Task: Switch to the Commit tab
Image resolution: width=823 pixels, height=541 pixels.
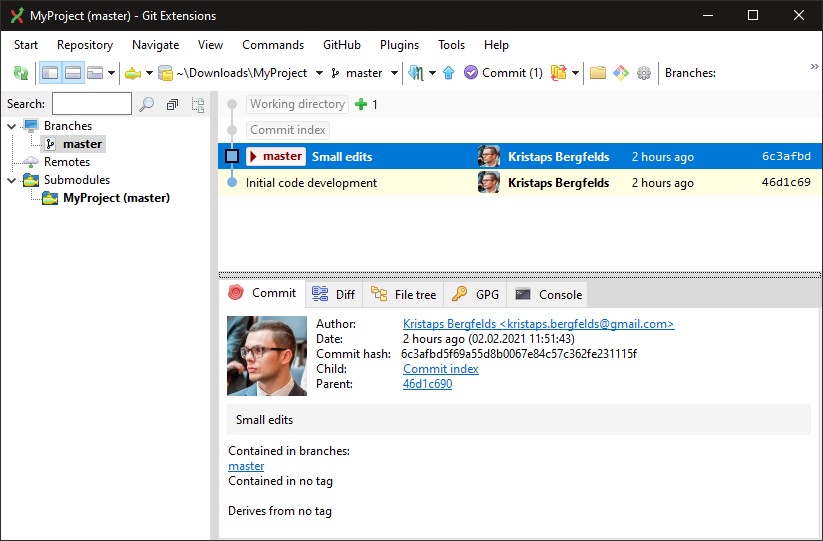Action: point(262,293)
